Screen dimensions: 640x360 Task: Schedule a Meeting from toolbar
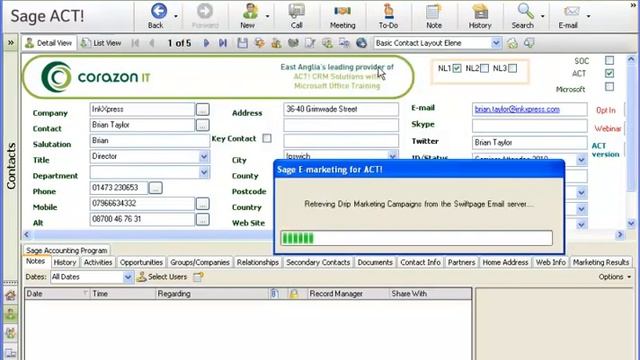[x=342, y=16]
